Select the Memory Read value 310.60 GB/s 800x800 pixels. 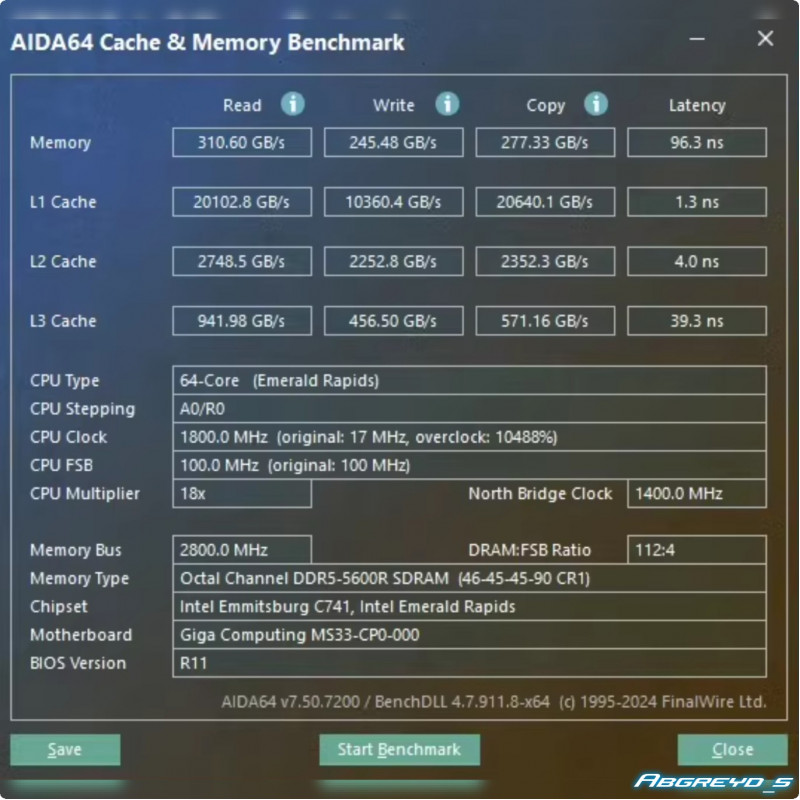(x=242, y=142)
